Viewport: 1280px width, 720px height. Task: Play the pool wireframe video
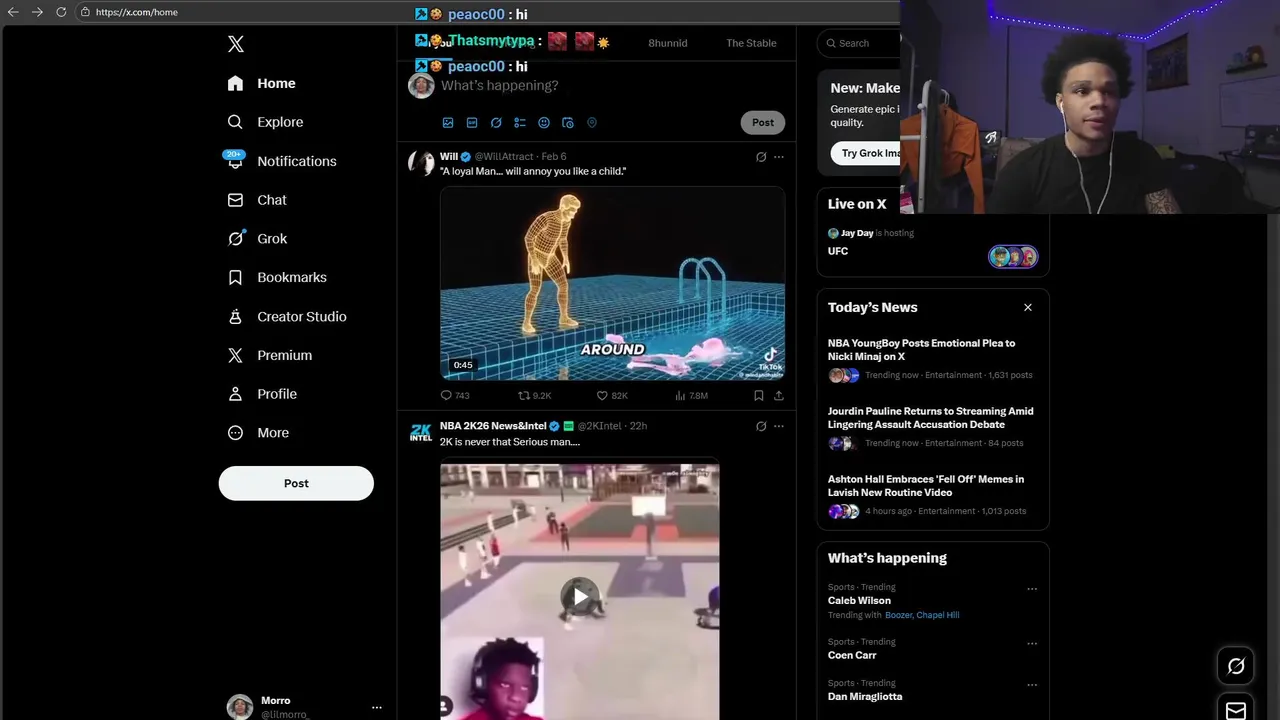coord(612,284)
